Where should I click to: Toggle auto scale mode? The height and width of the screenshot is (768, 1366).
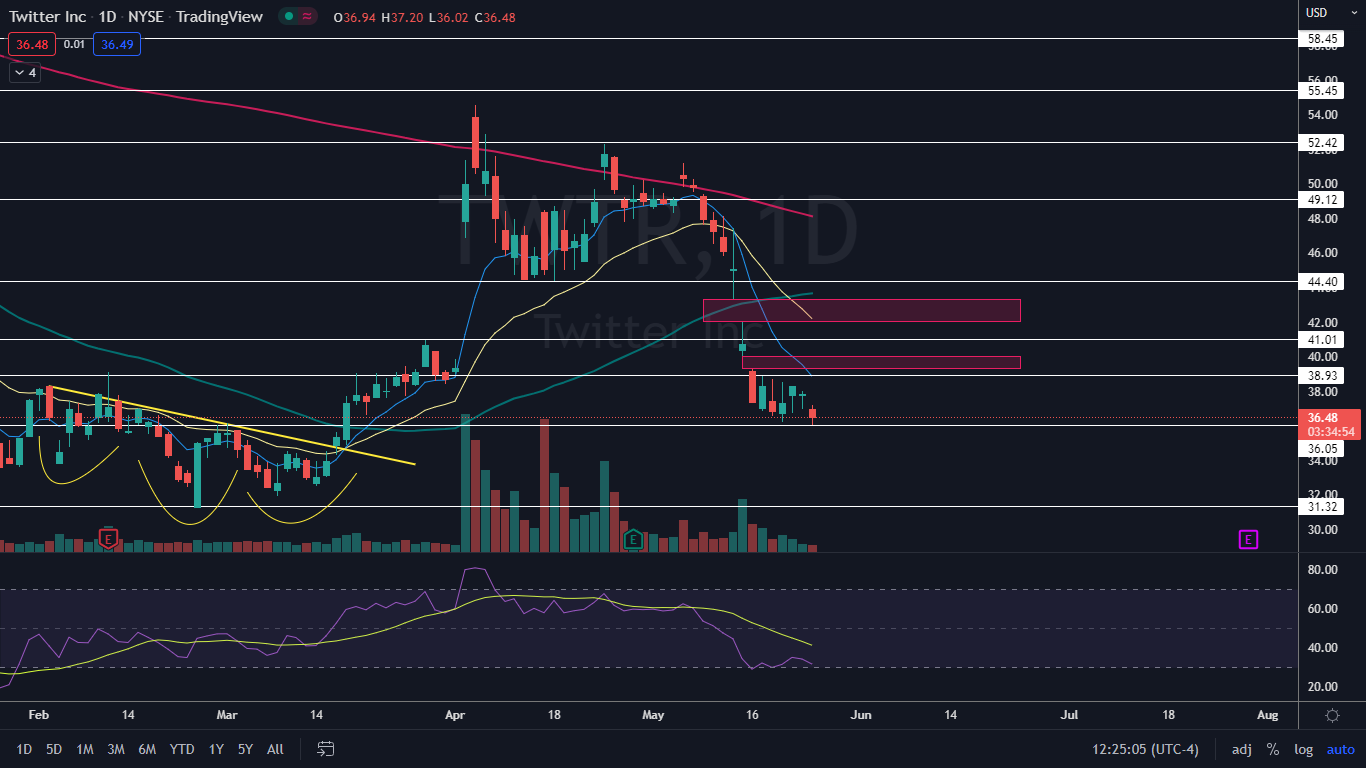coord(1340,749)
